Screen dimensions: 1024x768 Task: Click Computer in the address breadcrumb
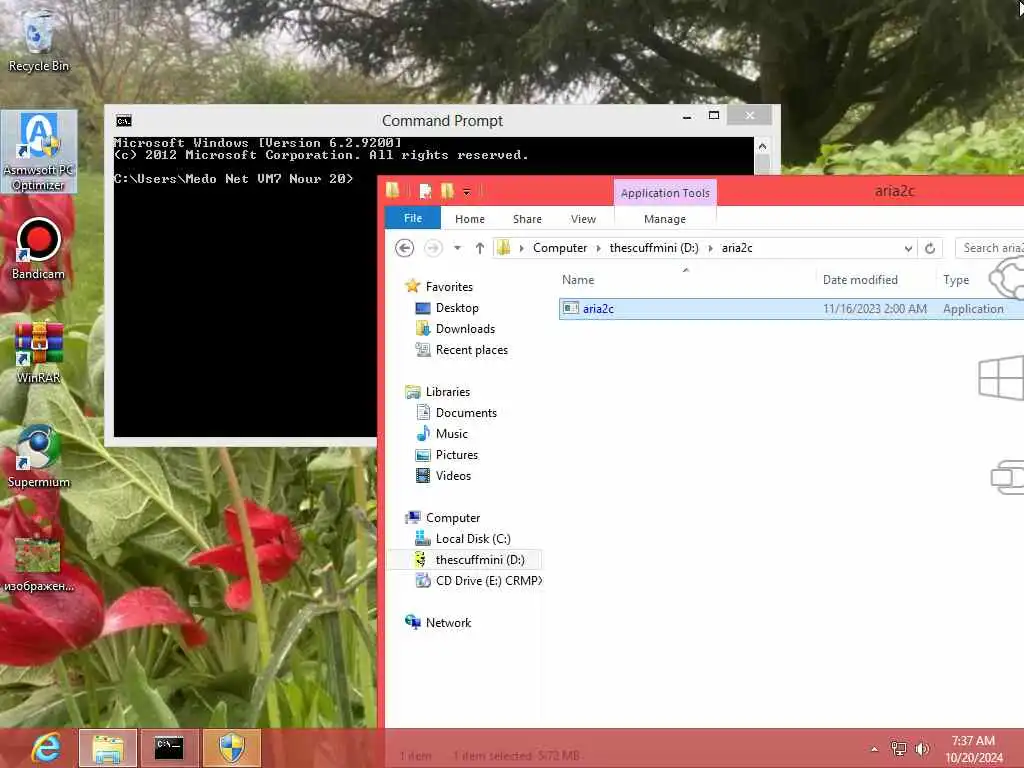point(560,248)
